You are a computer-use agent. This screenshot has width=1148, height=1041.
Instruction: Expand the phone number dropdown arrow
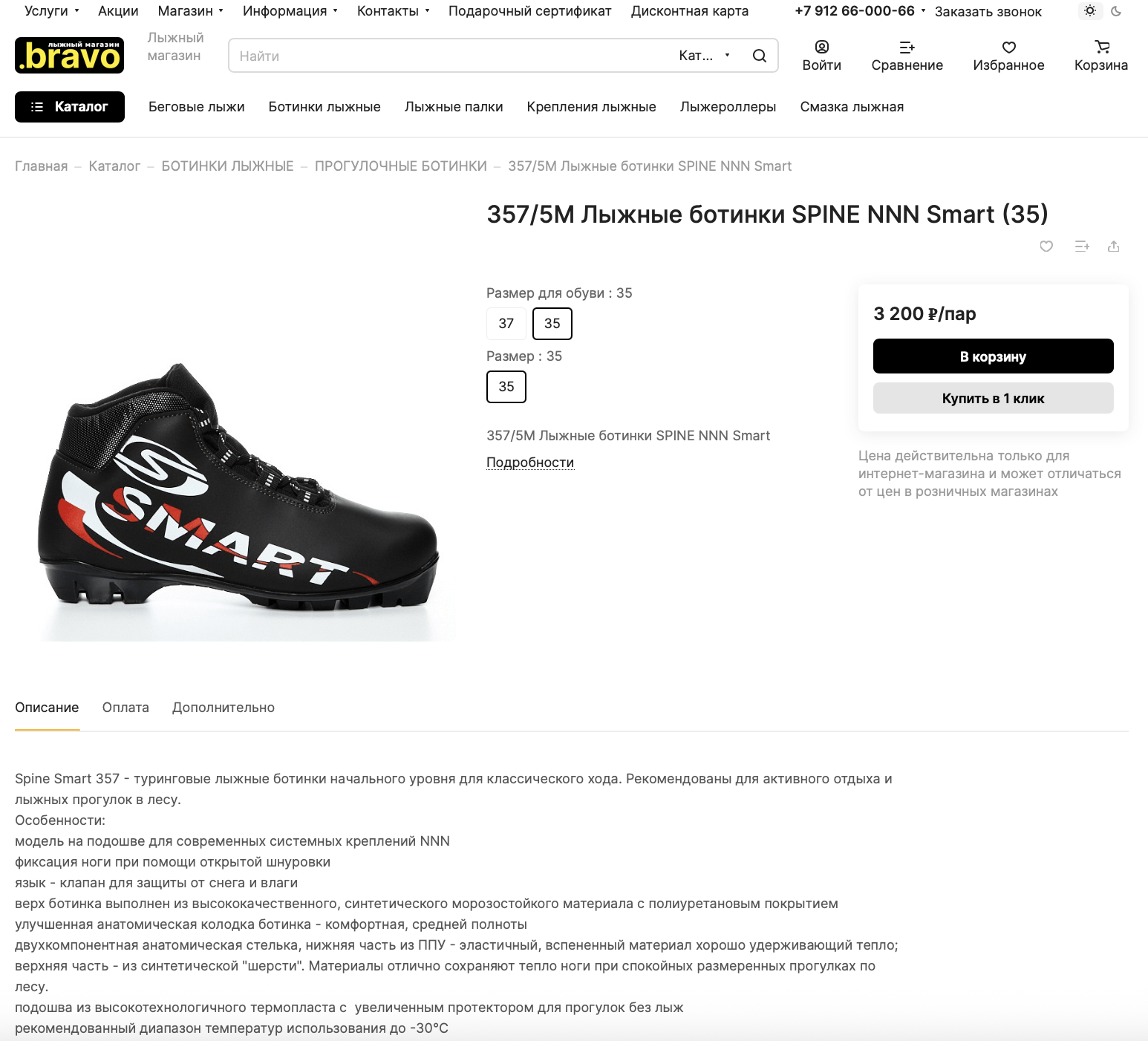click(x=923, y=11)
